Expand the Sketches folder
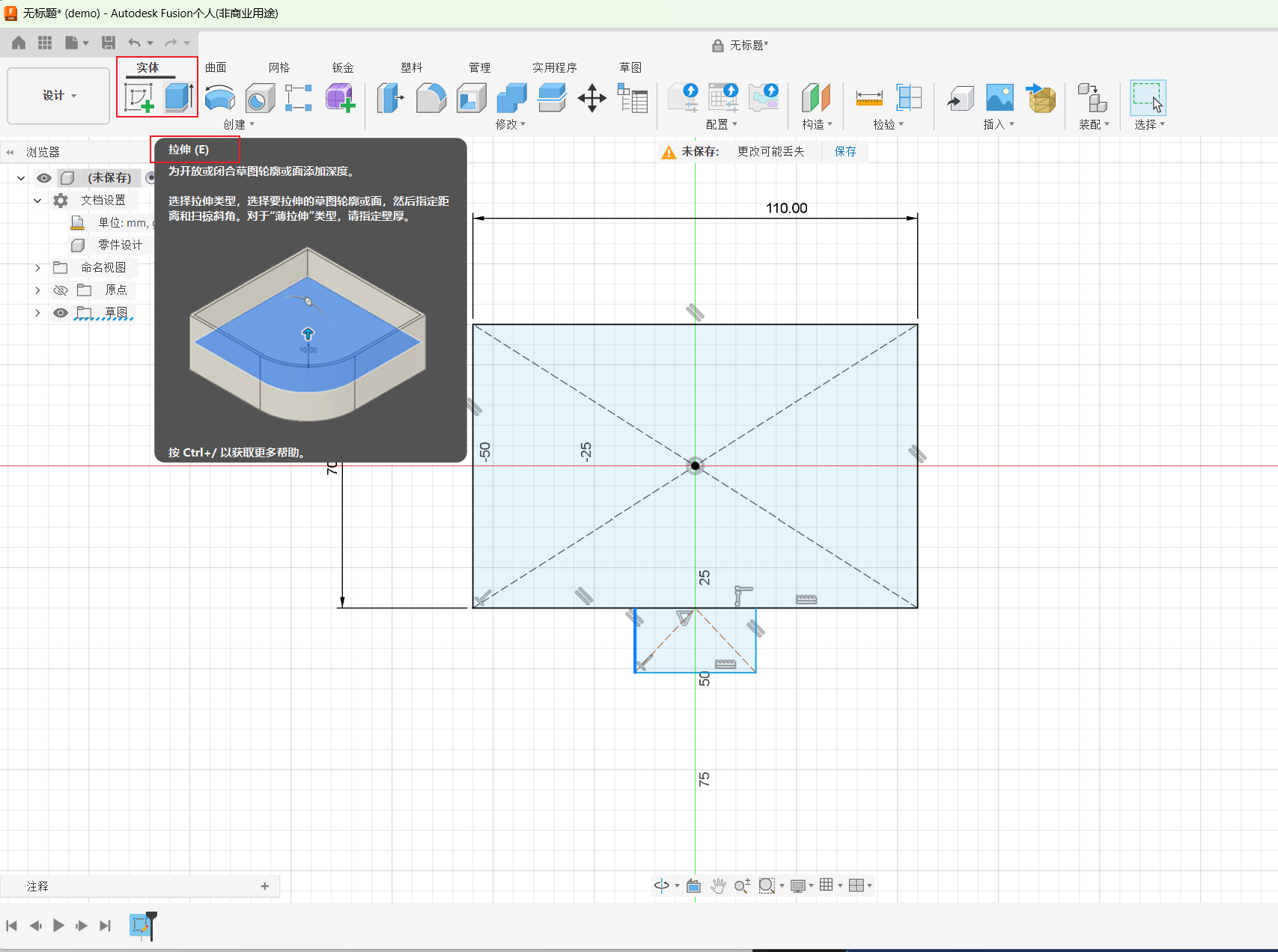The width and height of the screenshot is (1278, 952). (37, 313)
